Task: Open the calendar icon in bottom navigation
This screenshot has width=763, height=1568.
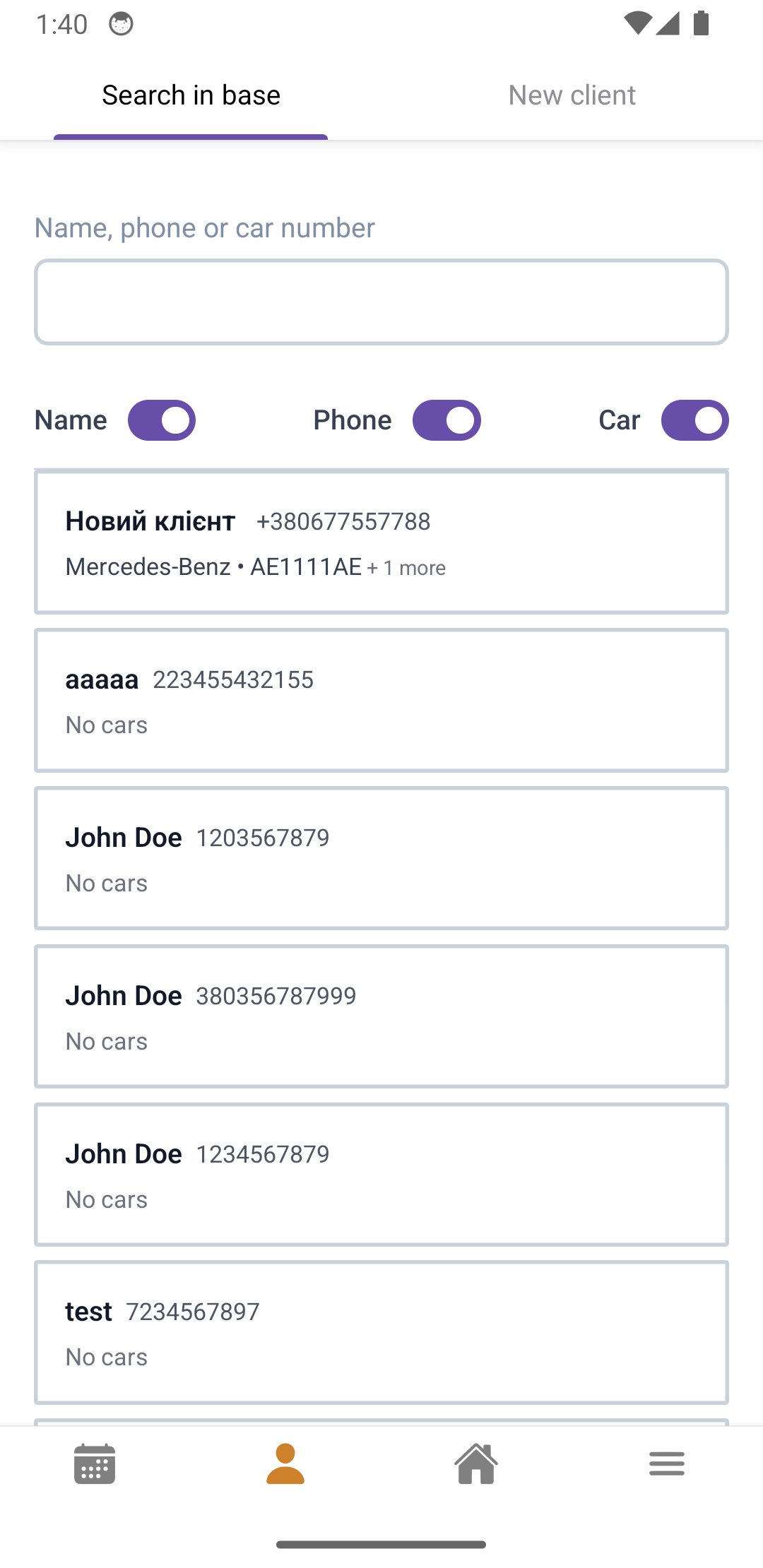Action: click(95, 1463)
